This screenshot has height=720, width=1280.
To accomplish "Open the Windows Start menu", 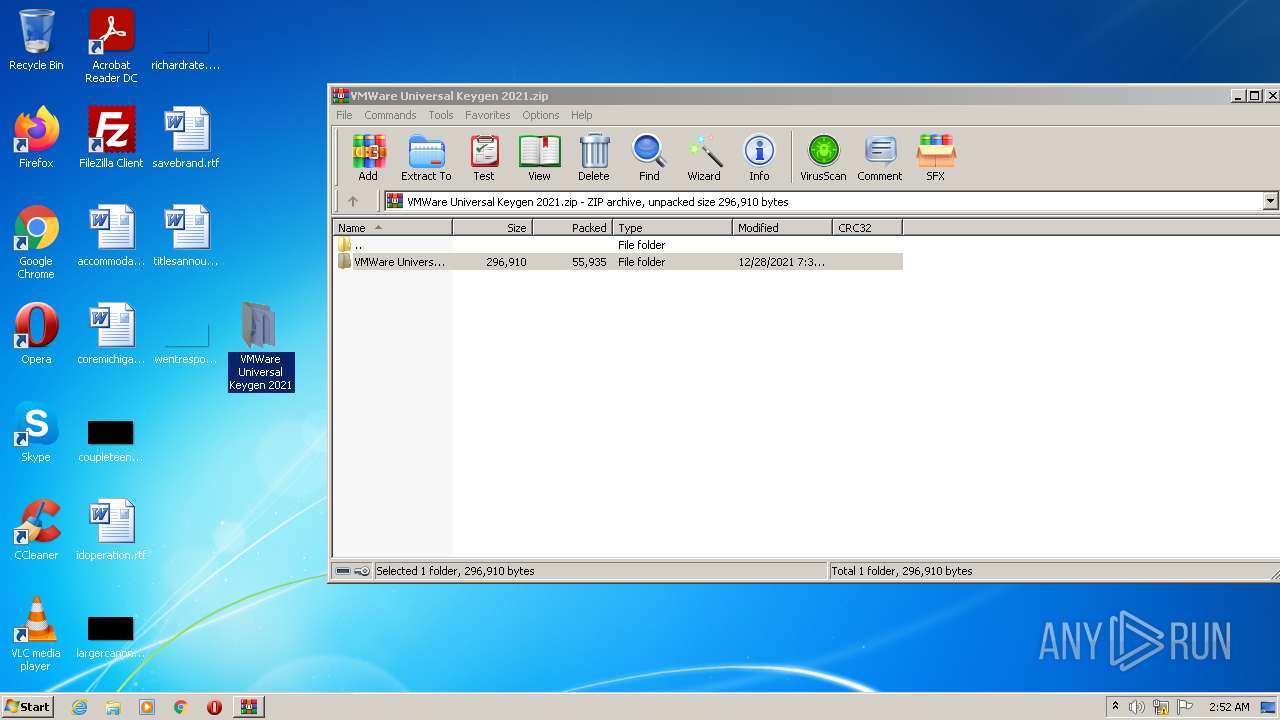I will pyautogui.click(x=28, y=706).
